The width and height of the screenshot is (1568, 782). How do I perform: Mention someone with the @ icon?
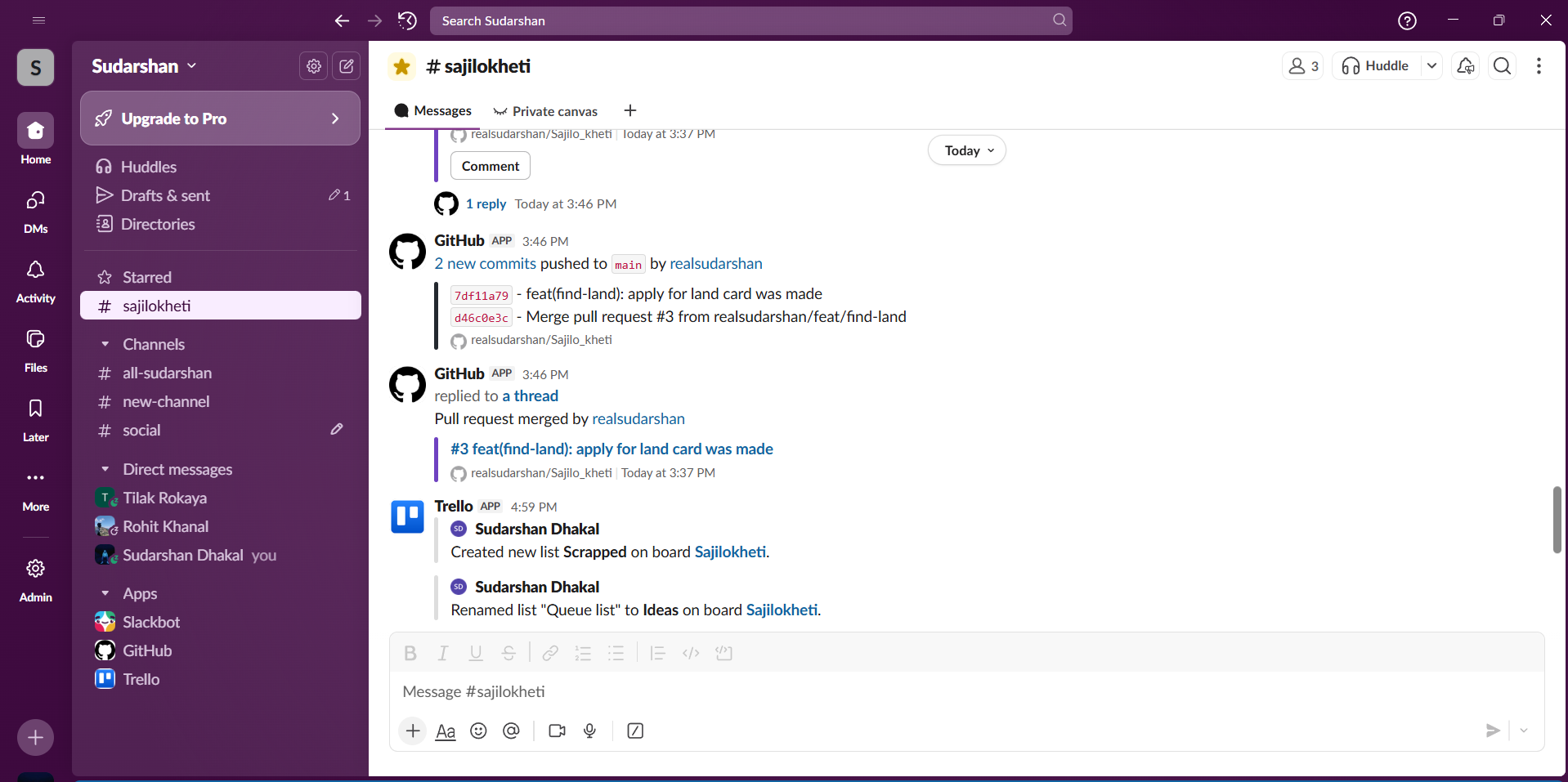(x=511, y=731)
